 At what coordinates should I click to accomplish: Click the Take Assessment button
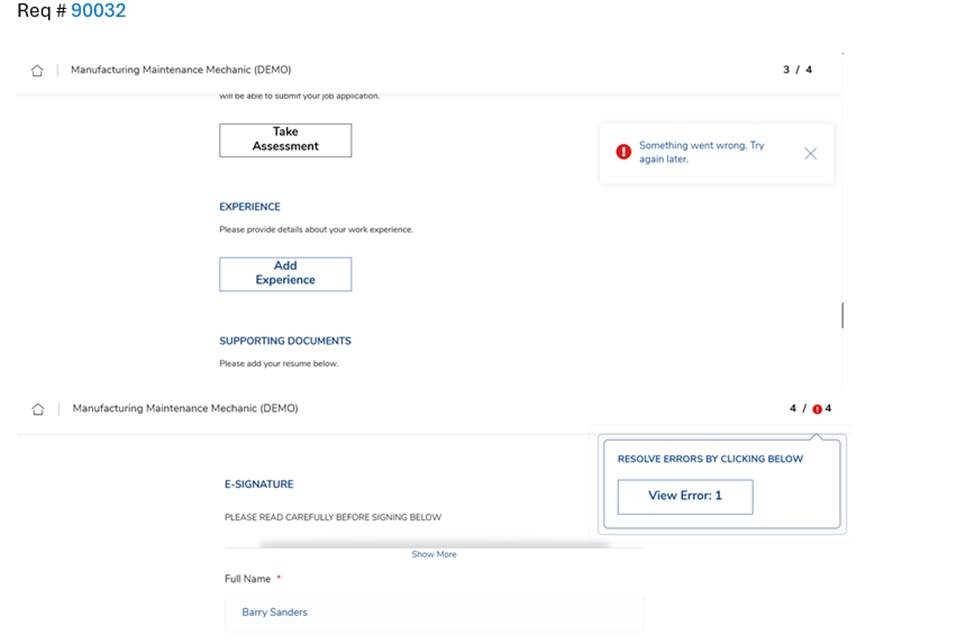point(284,140)
